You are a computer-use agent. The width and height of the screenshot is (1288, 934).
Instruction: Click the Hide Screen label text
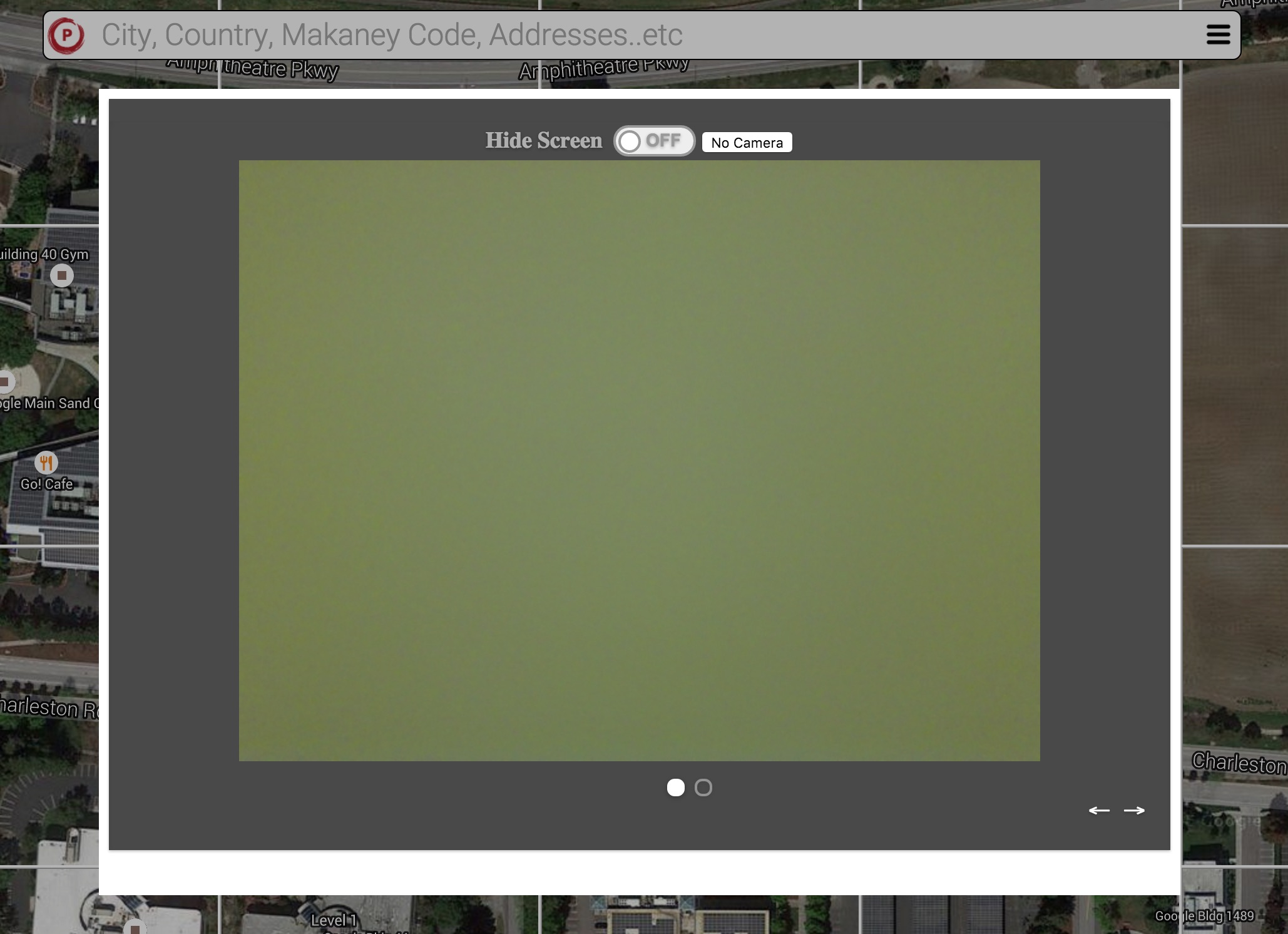point(543,141)
